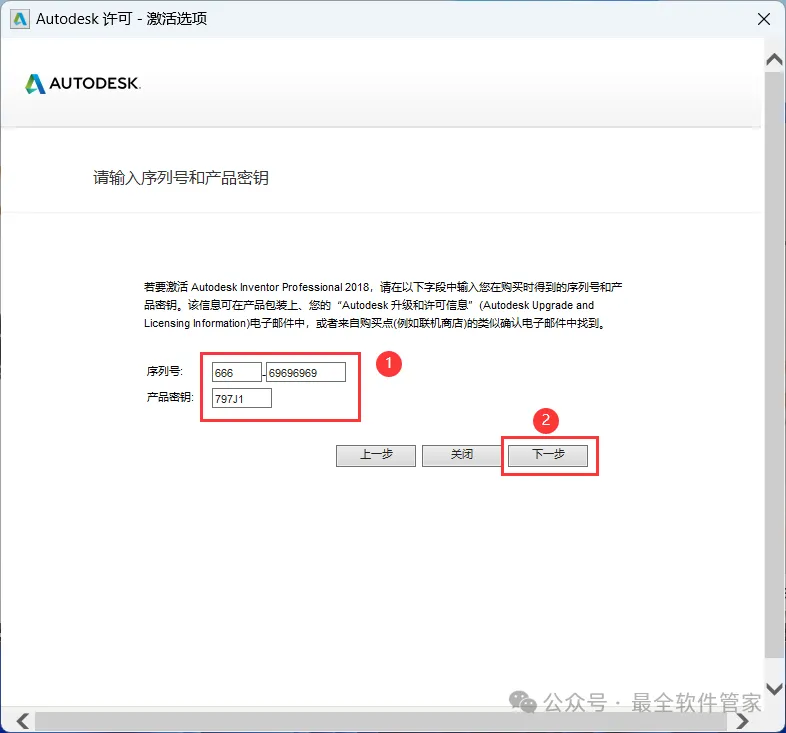Click the 产品密钥: label
The height and width of the screenshot is (733, 786).
point(170,397)
